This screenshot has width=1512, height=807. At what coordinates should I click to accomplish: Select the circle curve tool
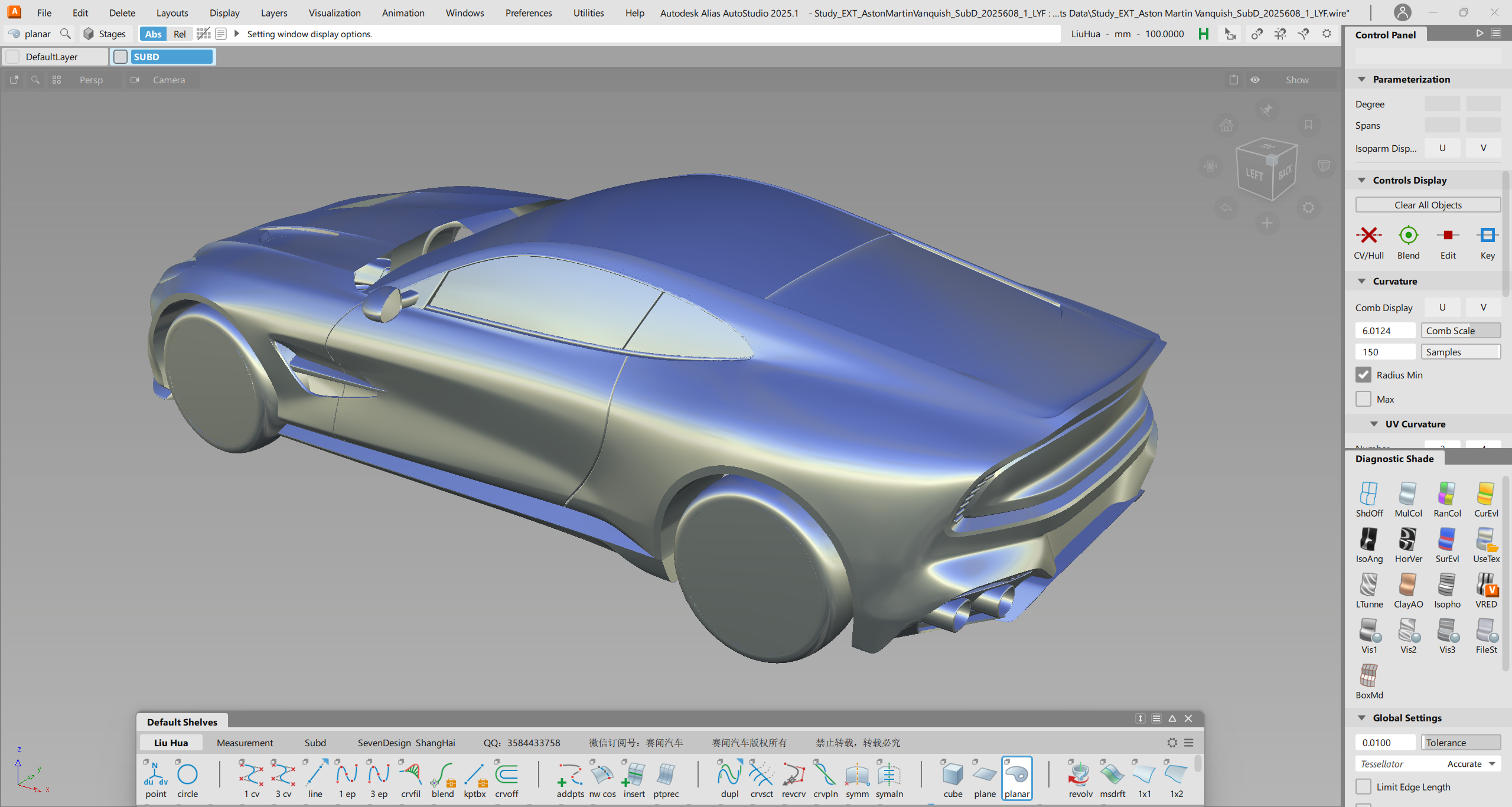(x=187, y=775)
